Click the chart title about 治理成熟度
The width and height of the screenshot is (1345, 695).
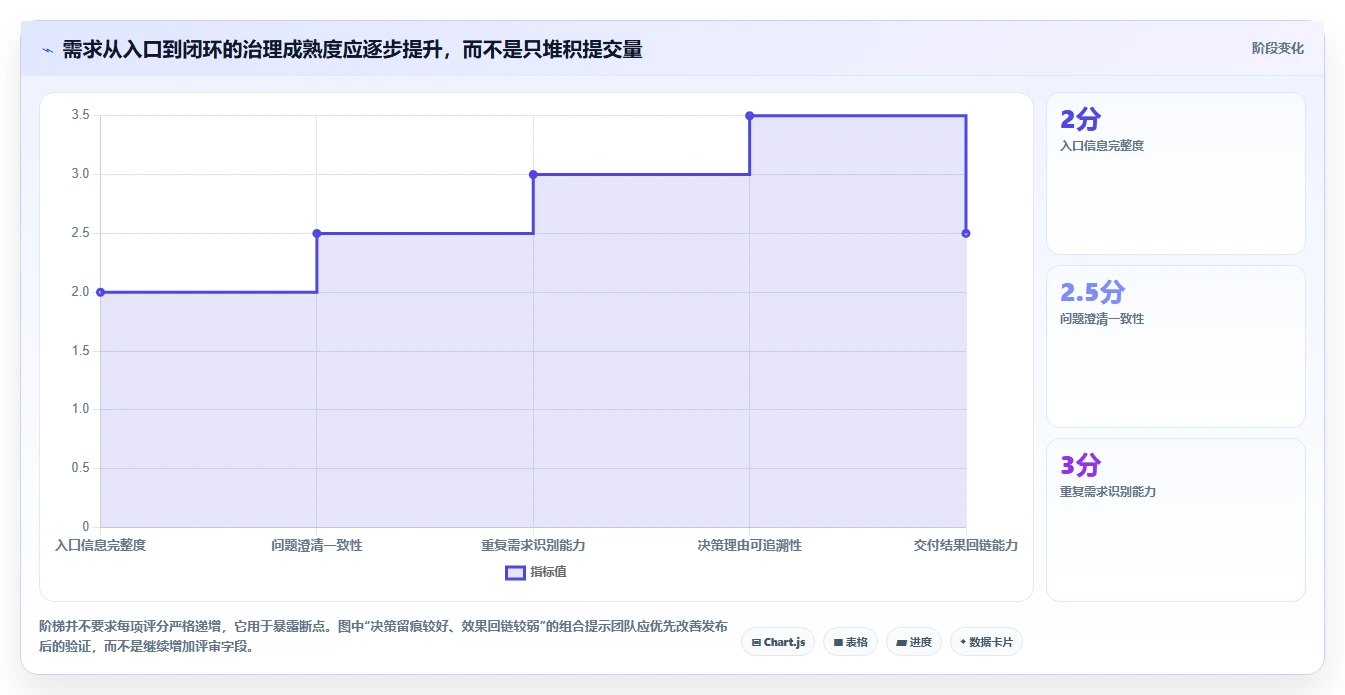pos(352,49)
